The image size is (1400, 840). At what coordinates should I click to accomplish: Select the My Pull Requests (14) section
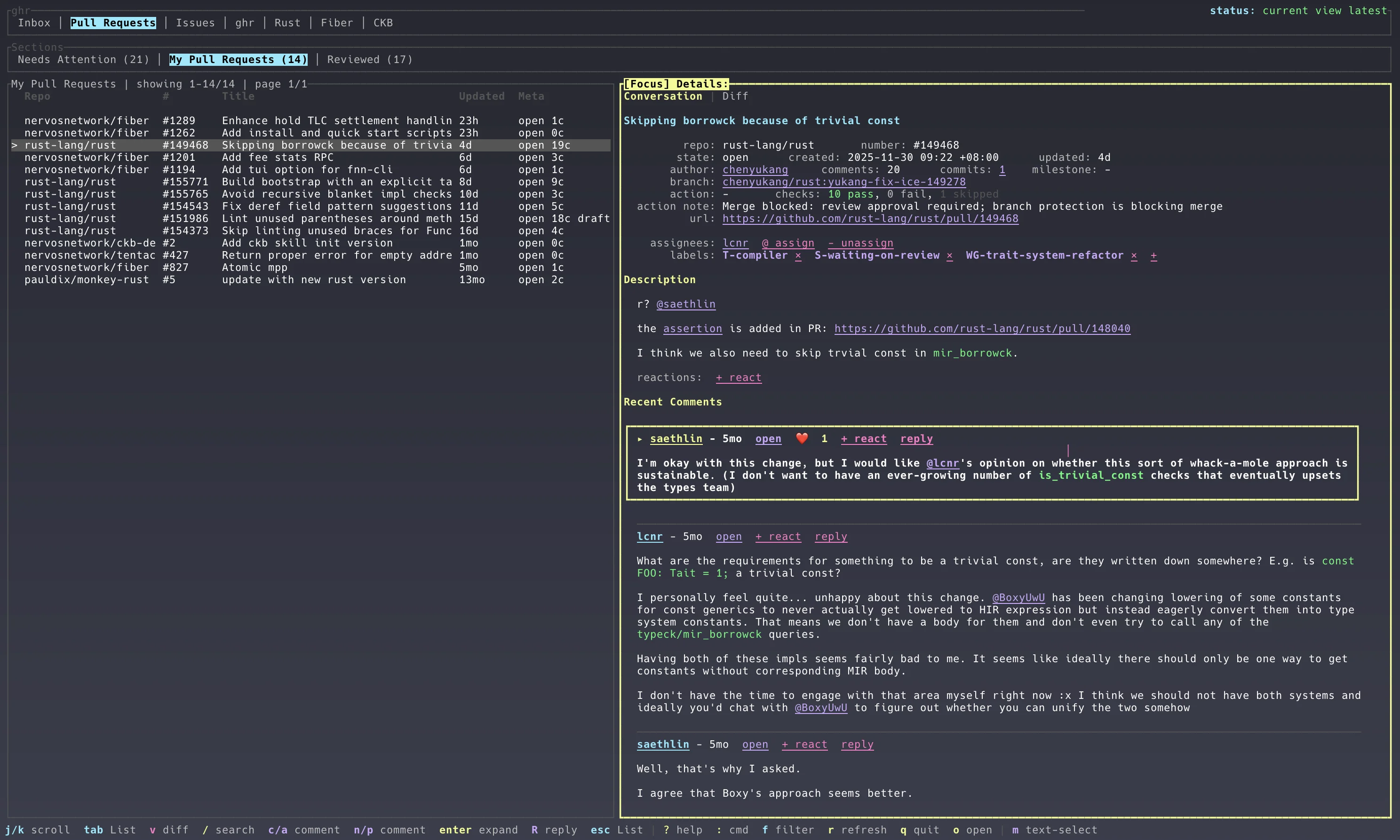239,59
